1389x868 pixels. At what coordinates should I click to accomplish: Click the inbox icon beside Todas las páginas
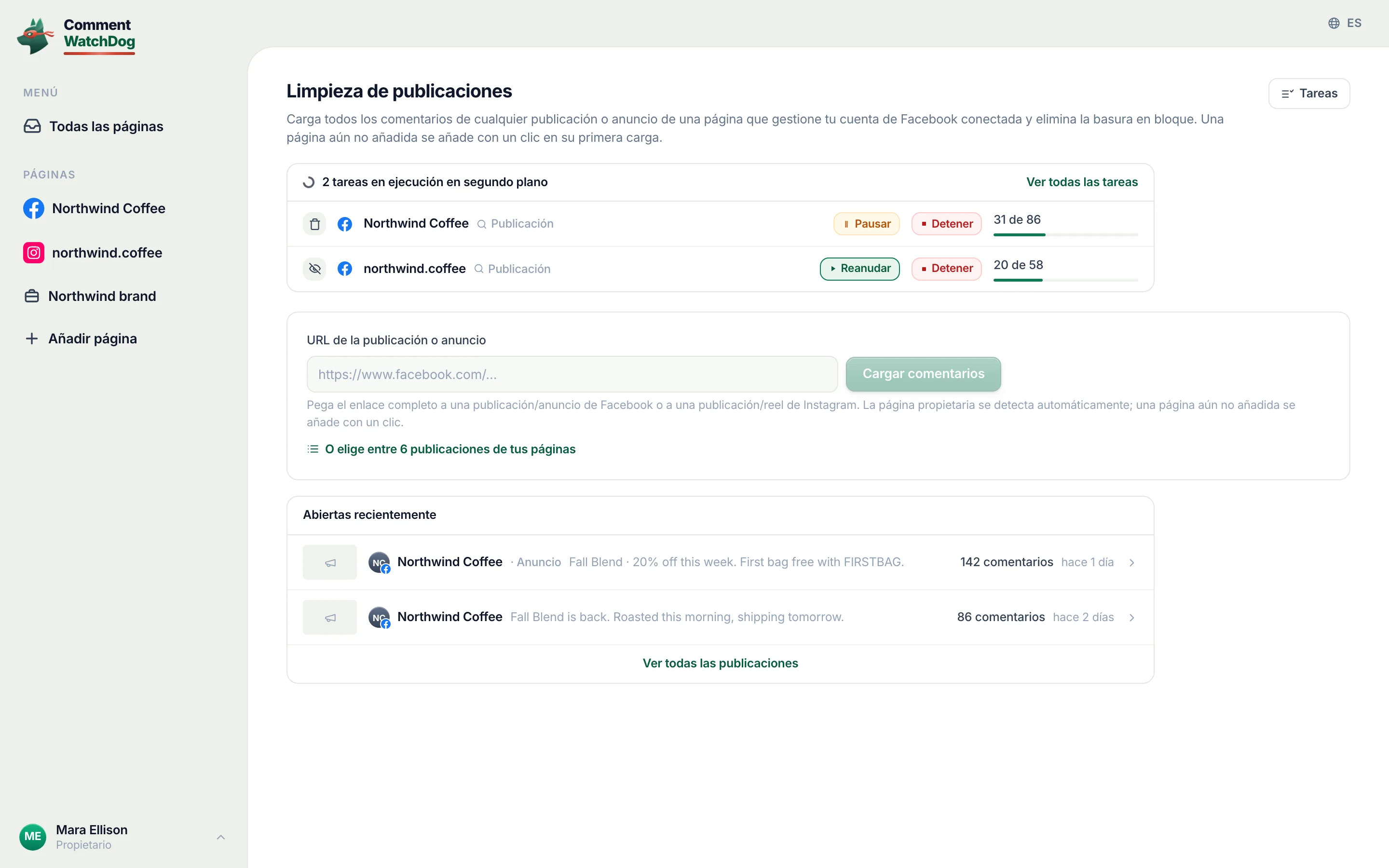[x=32, y=126]
